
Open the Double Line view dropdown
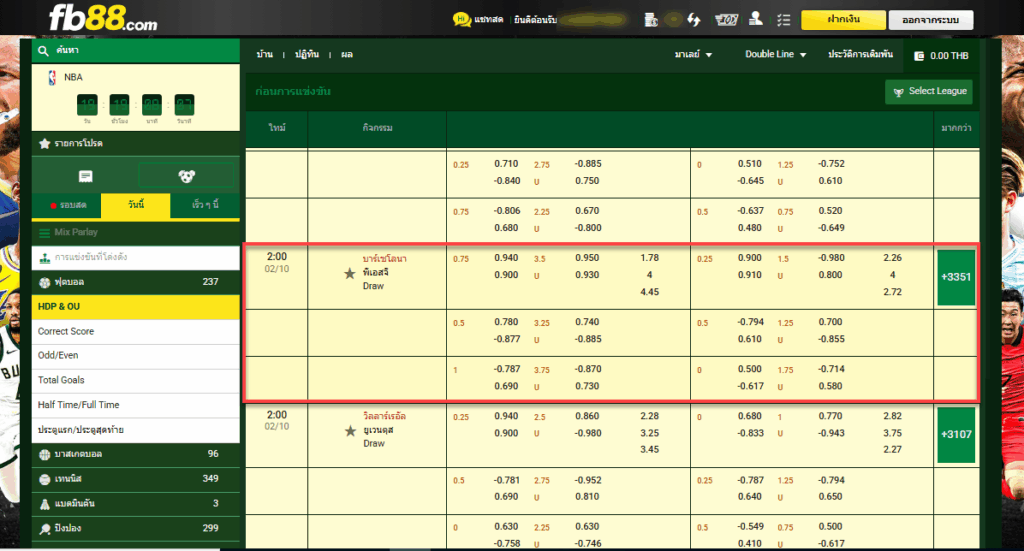pos(775,55)
